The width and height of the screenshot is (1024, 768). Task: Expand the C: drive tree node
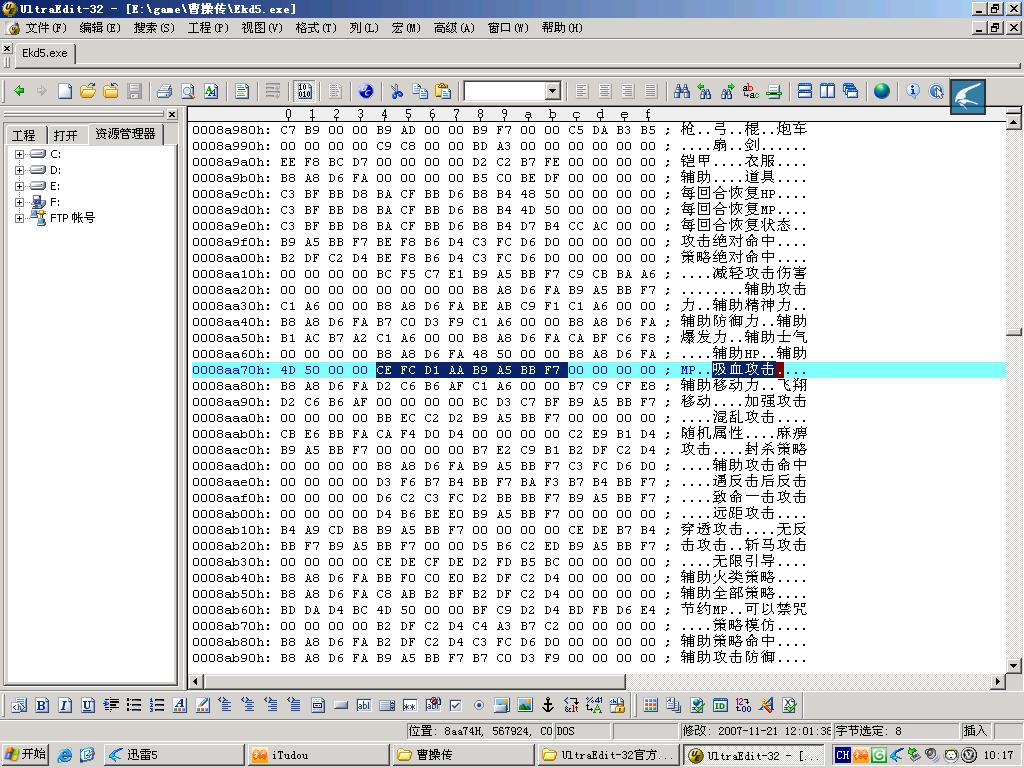click(19, 154)
